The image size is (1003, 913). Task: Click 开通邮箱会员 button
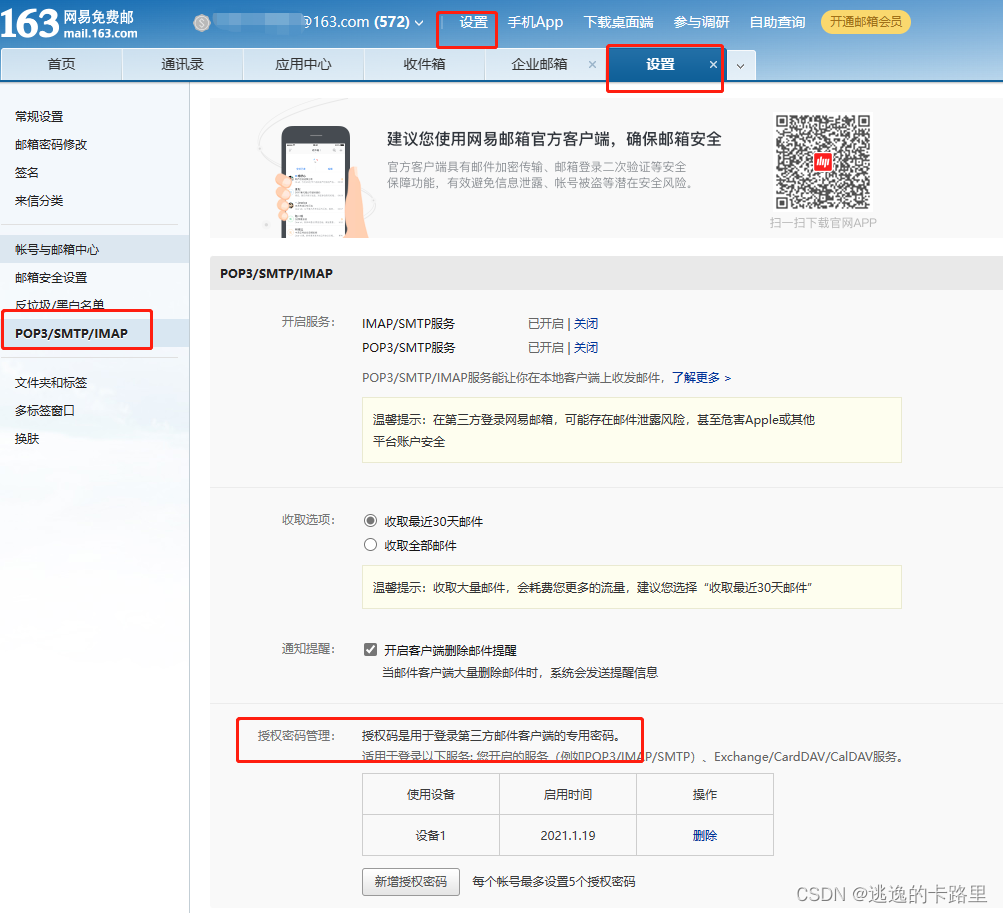(x=865, y=22)
